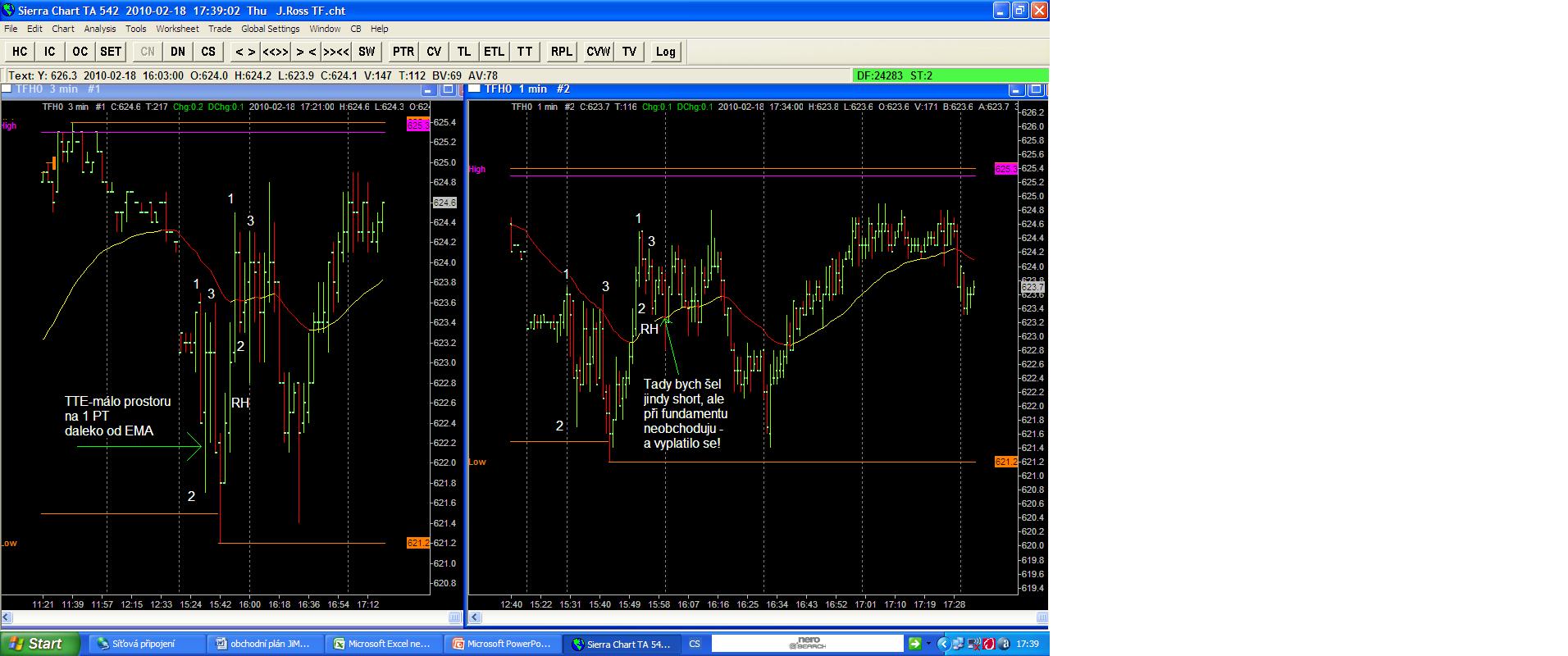Click the CS toolbar button
Viewport: 1568px width, 656px height.
coord(208,52)
